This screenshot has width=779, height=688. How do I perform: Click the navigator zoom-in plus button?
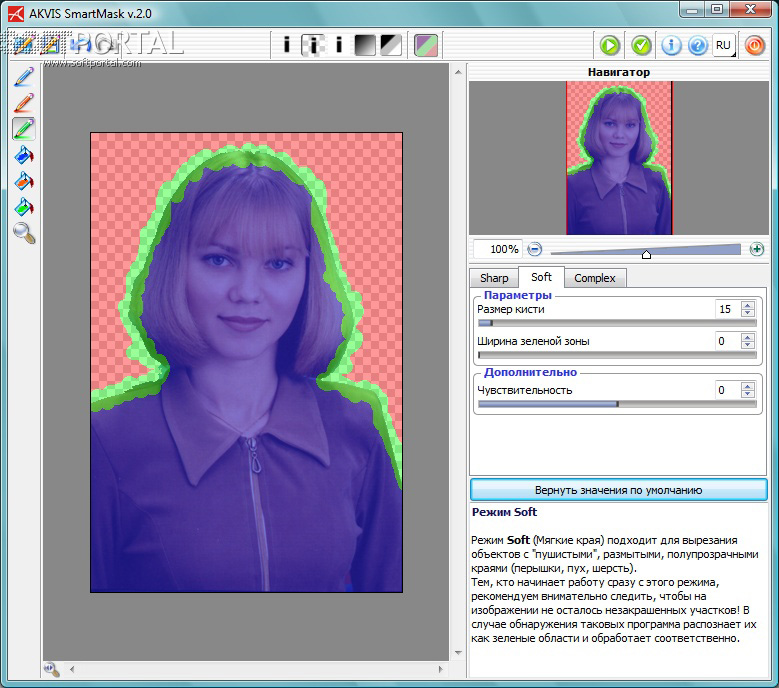[756, 249]
